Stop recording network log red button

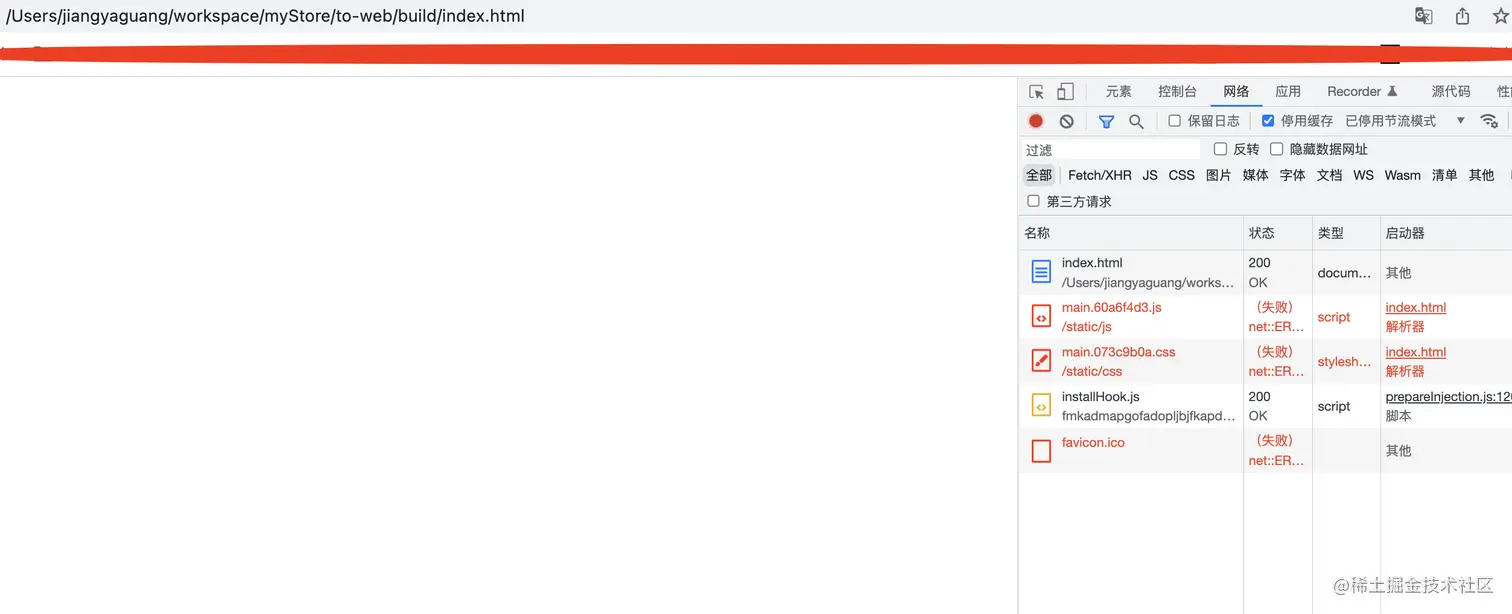click(x=1036, y=121)
